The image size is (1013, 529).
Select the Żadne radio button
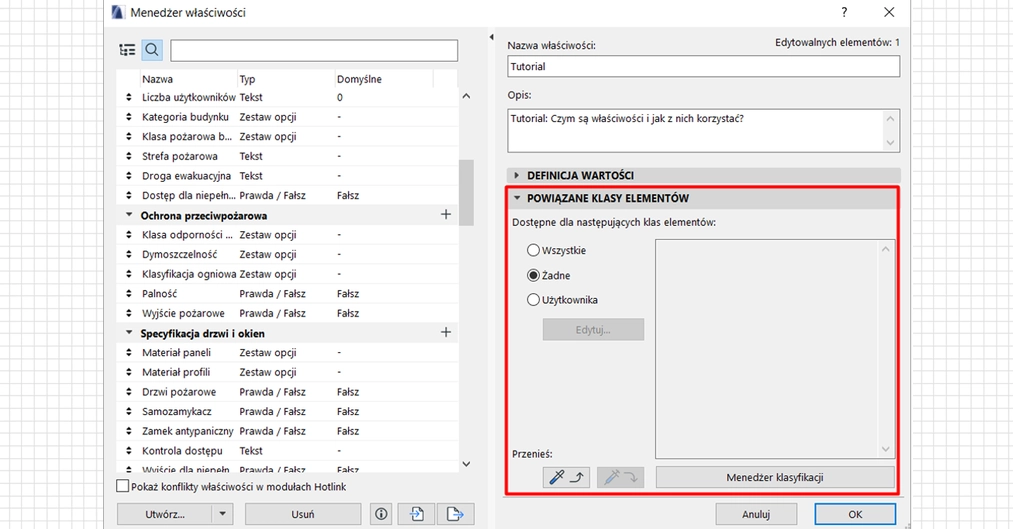coord(533,275)
